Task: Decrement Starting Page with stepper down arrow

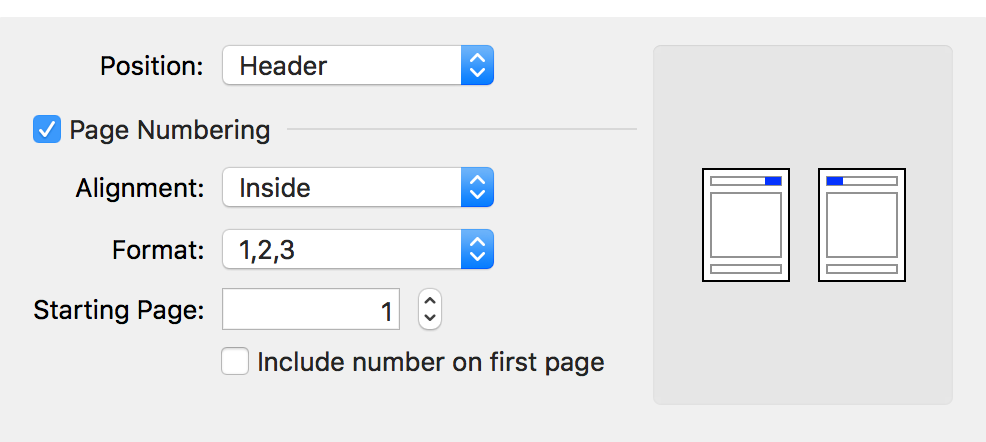Action: tap(430, 319)
